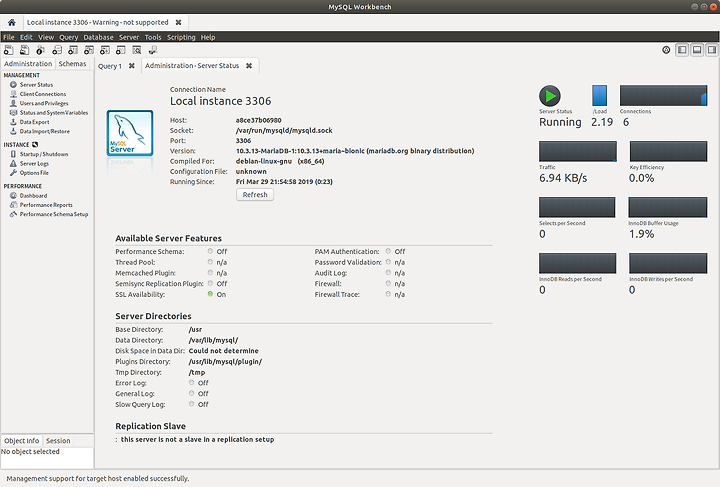Create new stored procedure toolbar icon
Image resolution: width=720 pixels, height=487 pixels.
[105, 50]
